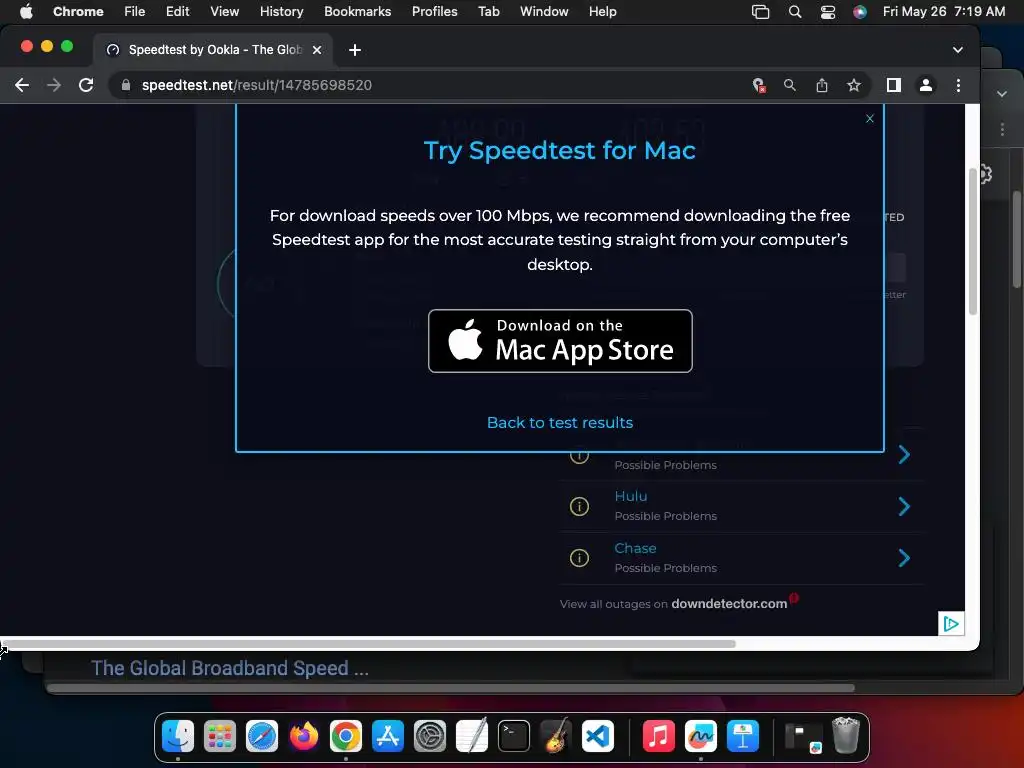Open the Profiles menu
The width and height of the screenshot is (1024, 768).
coord(434,11)
